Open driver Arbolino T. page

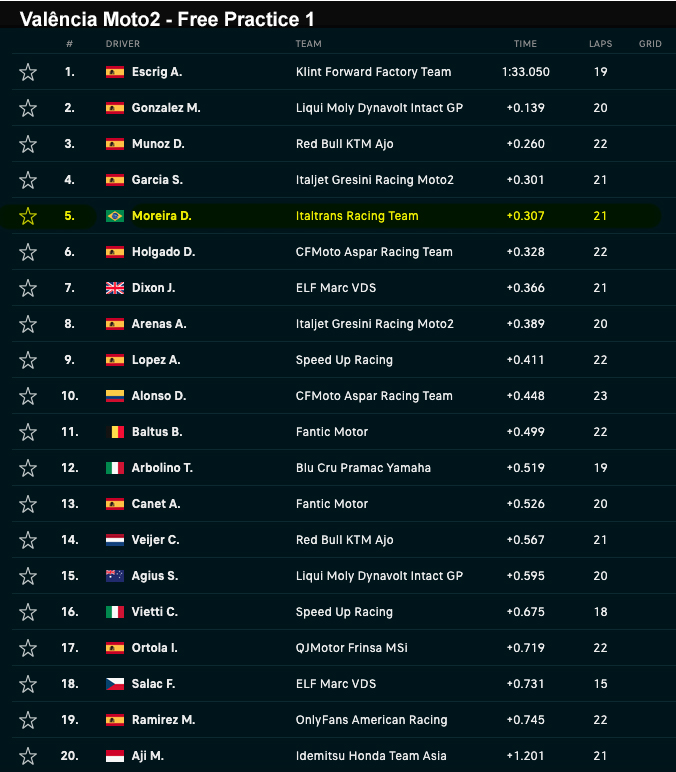click(x=162, y=468)
